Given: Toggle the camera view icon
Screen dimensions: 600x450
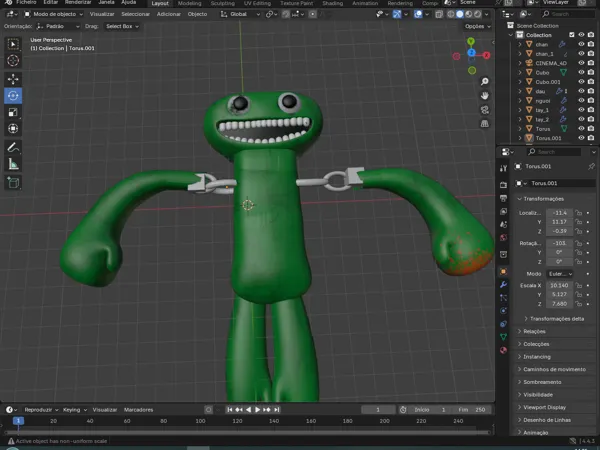Looking at the screenshot, I should click(x=484, y=110).
